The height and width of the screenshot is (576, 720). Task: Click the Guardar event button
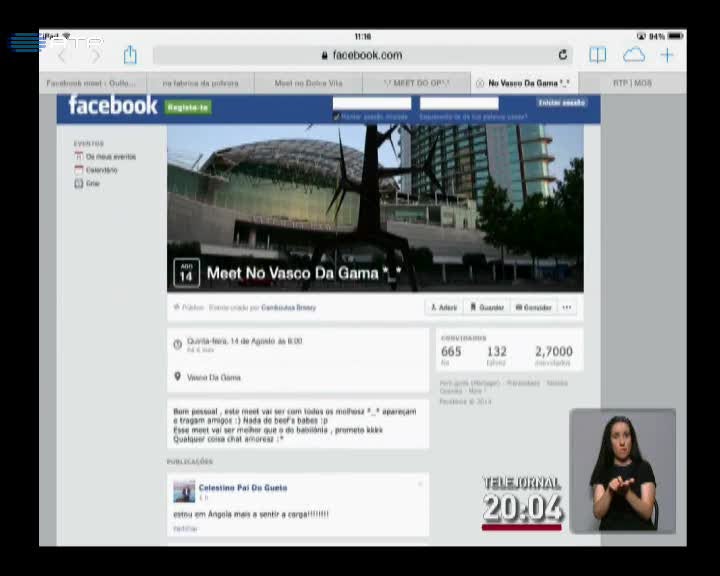point(488,308)
